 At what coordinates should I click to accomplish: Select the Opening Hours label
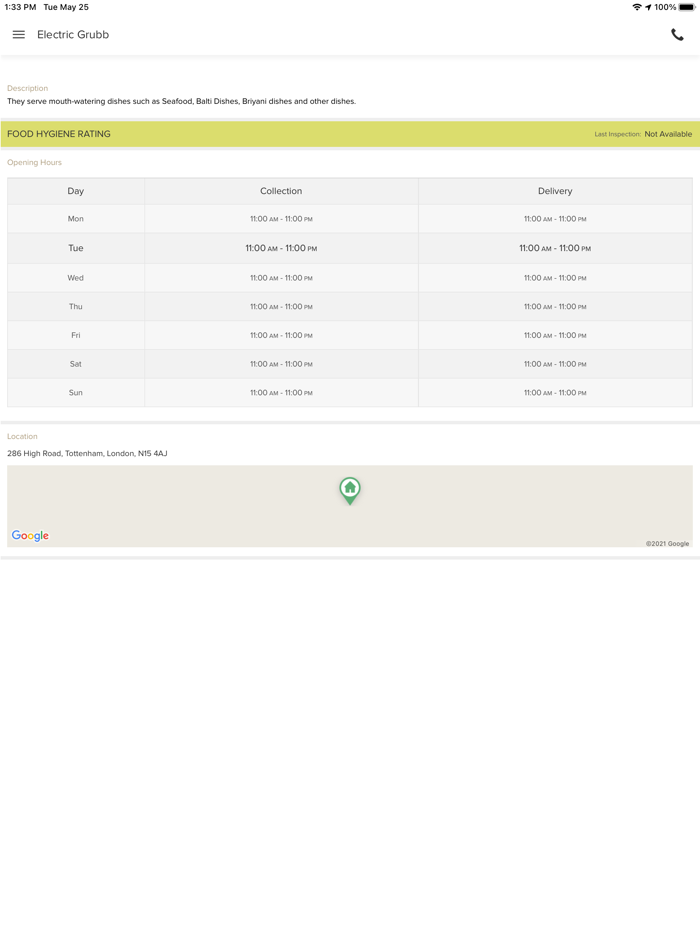tap(34, 162)
